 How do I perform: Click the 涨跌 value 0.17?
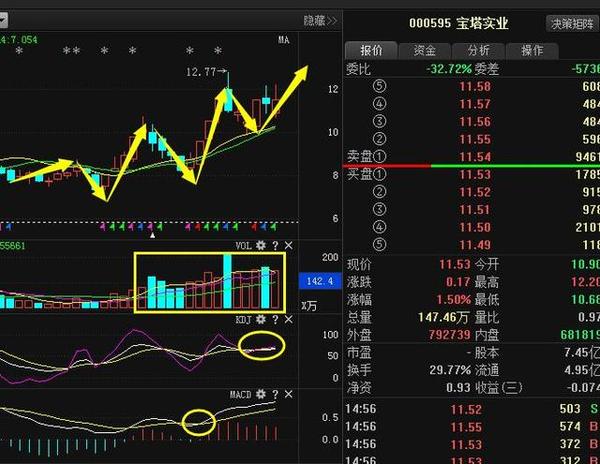(x=458, y=282)
